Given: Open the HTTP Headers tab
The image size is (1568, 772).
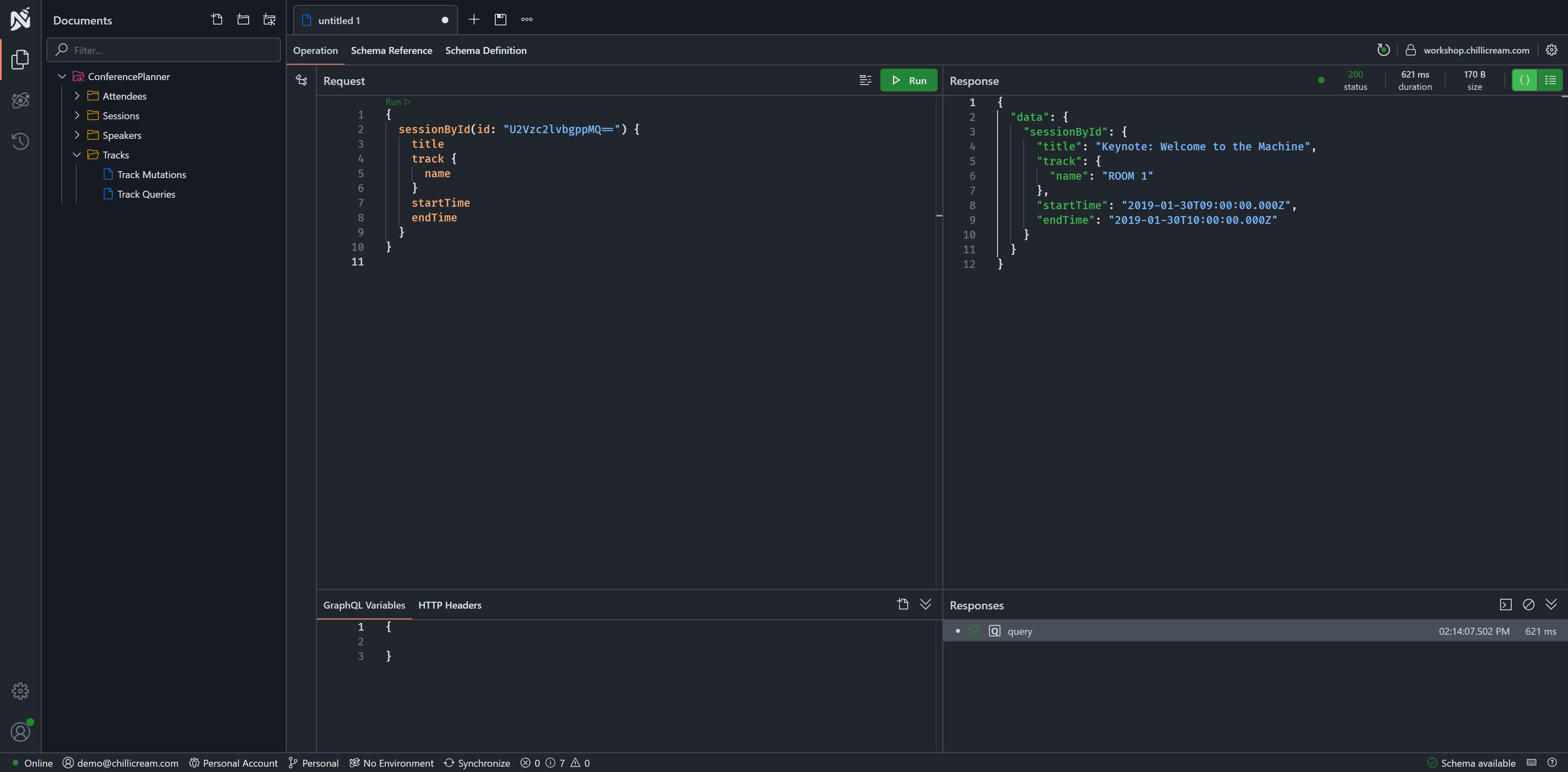Looking at the screenshot, I should 449,605.
